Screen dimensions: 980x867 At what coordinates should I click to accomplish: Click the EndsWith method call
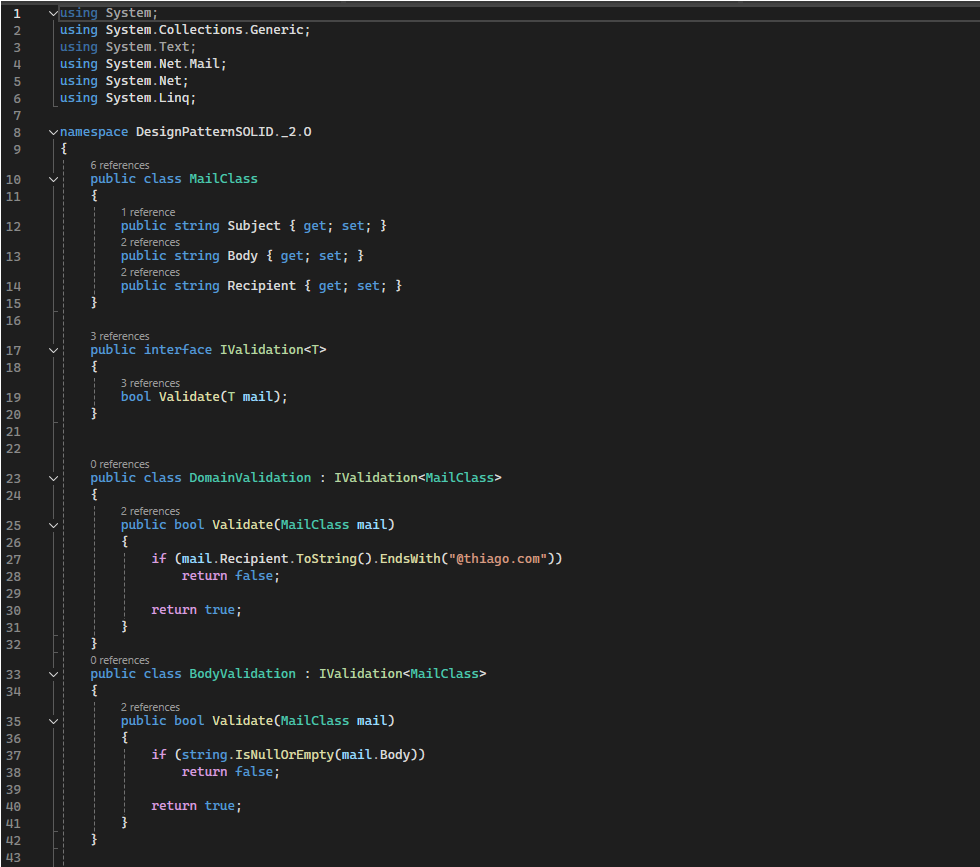[x=410, y=559]
